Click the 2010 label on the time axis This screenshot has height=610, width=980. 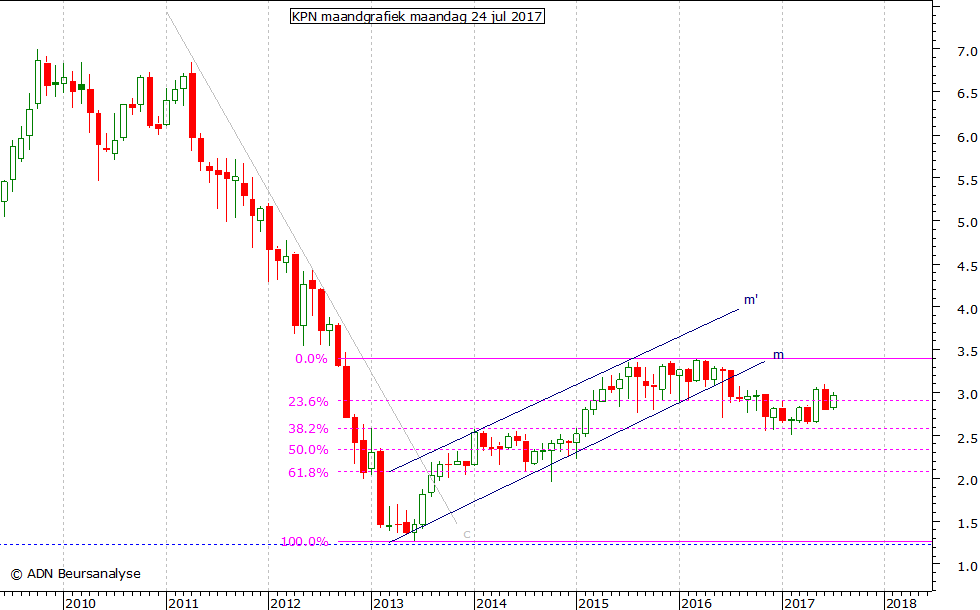[81, 603]
